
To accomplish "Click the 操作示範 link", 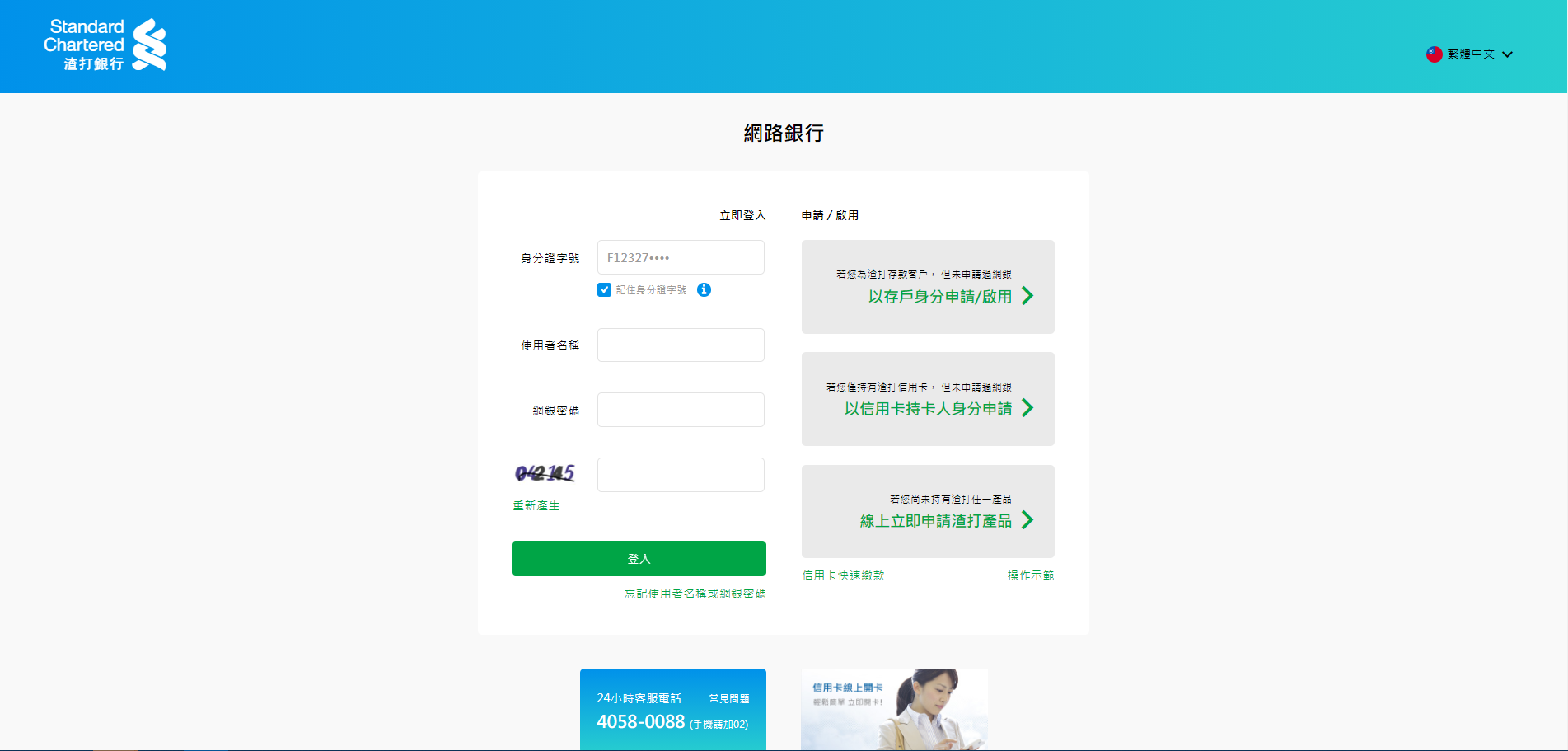I will (1029, 575).
